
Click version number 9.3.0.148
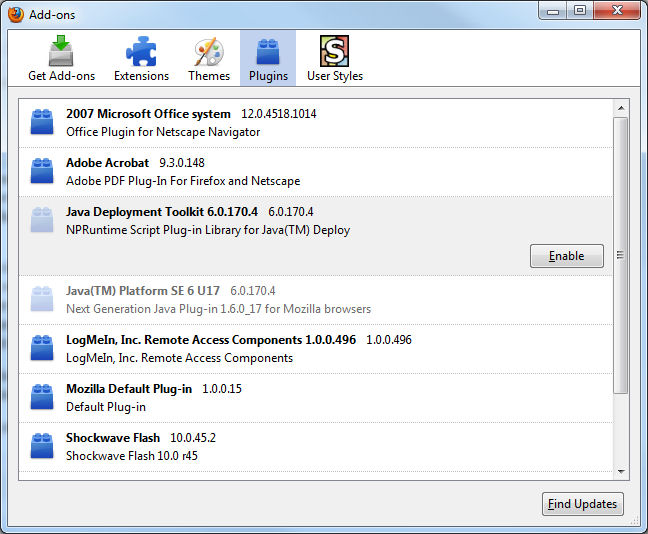[x=182, y=163]
